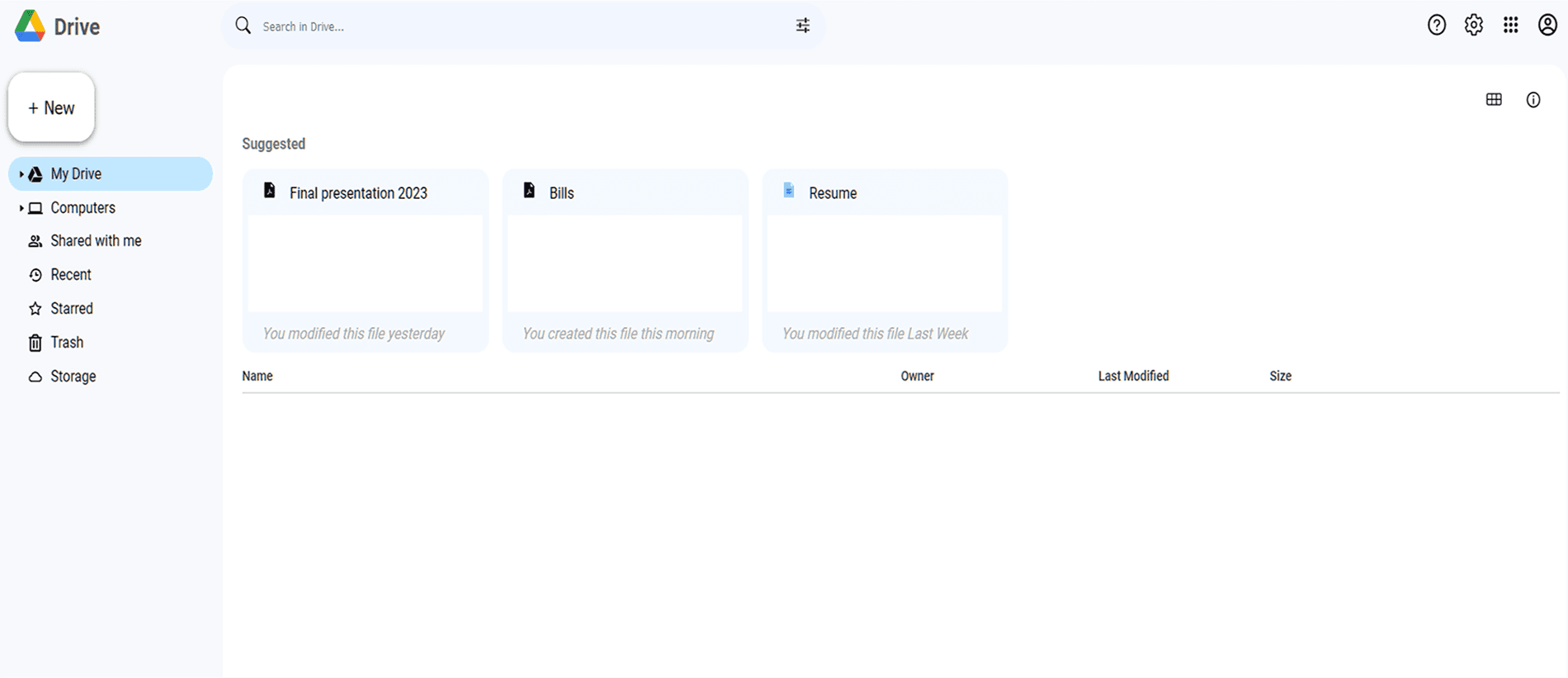Open the Google apps grid
This screenshot has height=678, width=1568.
1510,26
